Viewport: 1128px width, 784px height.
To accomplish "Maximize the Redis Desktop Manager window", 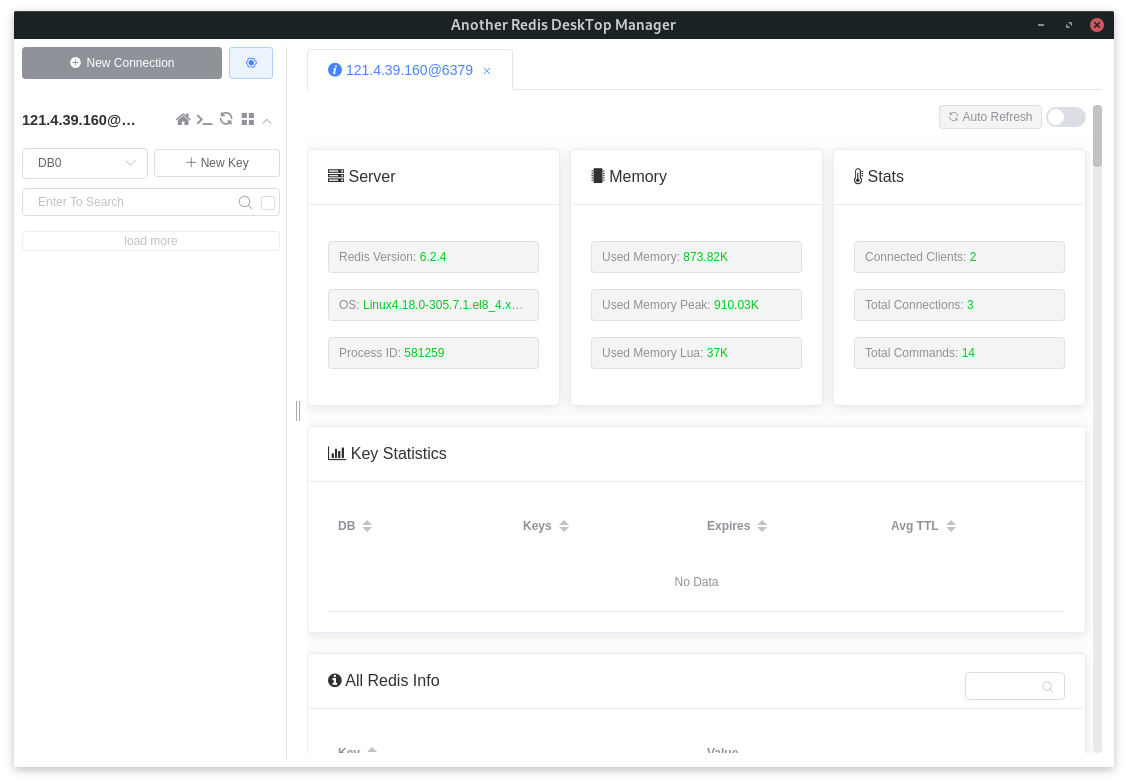I will (x=1069, y=25).
